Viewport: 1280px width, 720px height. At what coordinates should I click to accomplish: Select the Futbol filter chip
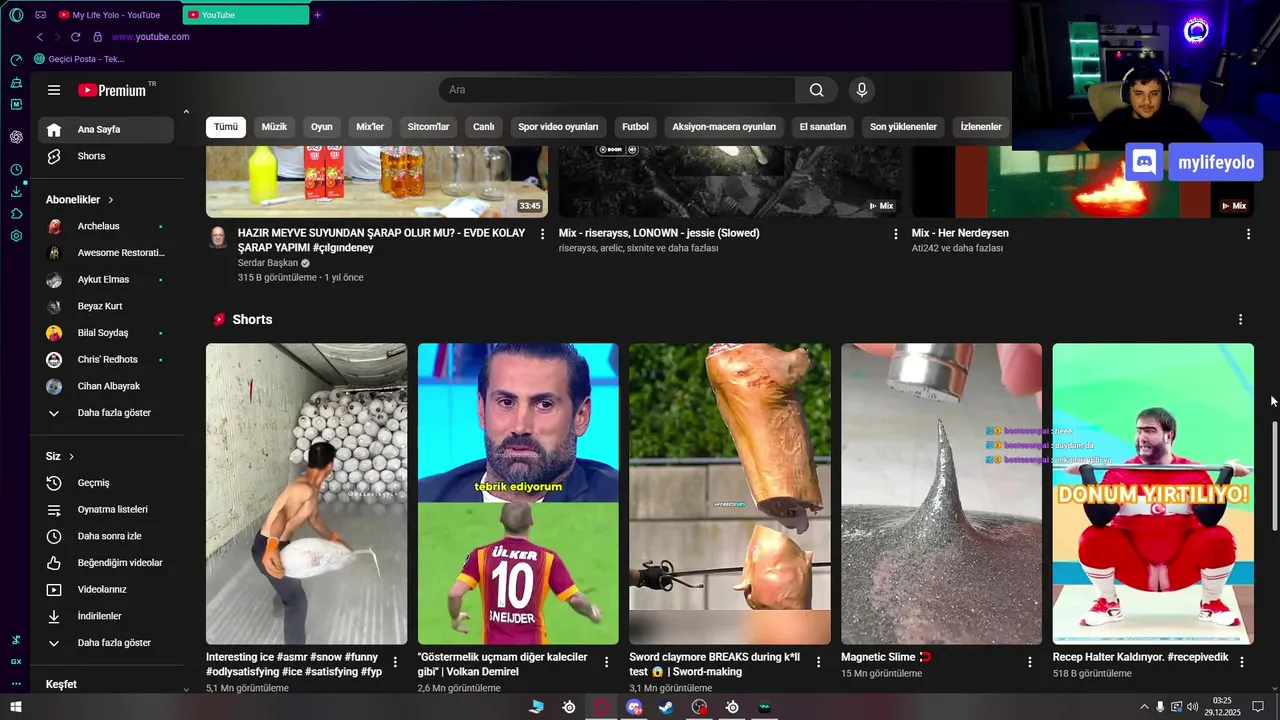[x=635, y=127]
